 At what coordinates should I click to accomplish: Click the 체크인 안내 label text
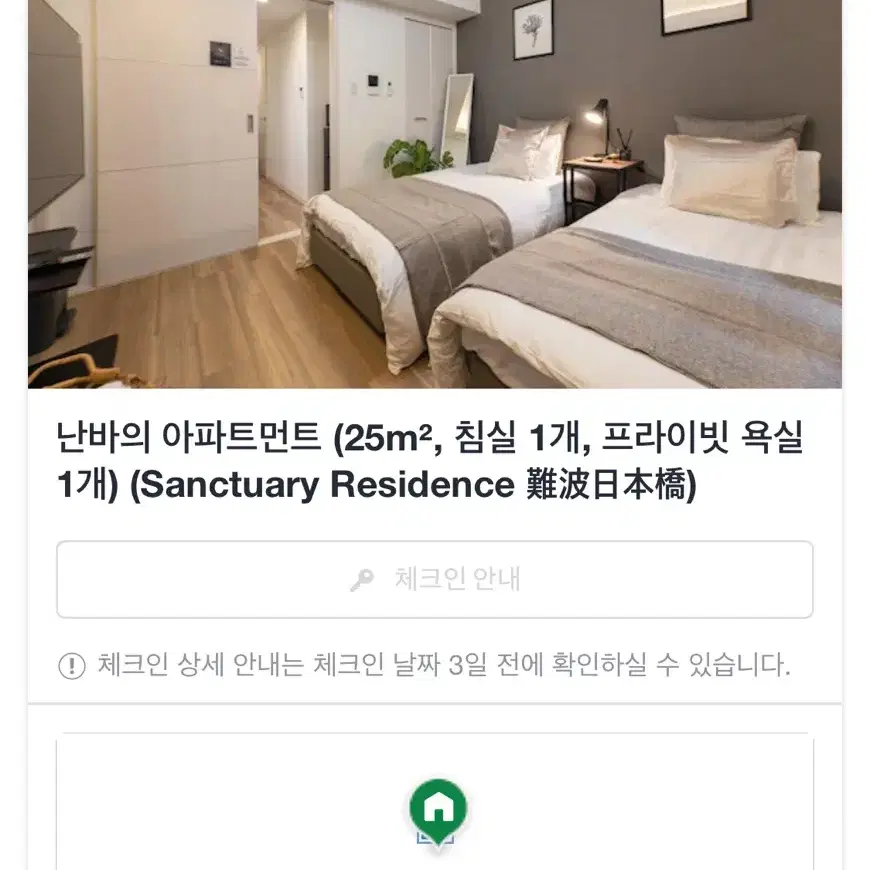[457, 579]
